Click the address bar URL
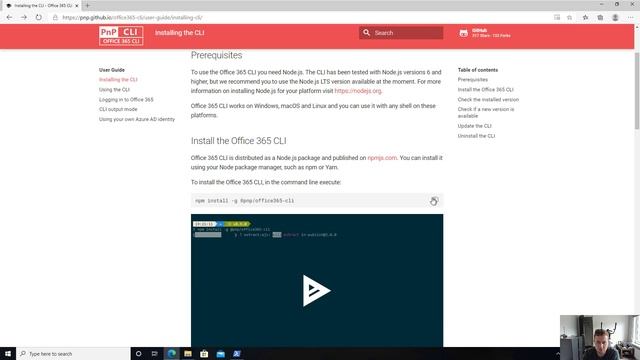The image size is (640, 360). 132,18
